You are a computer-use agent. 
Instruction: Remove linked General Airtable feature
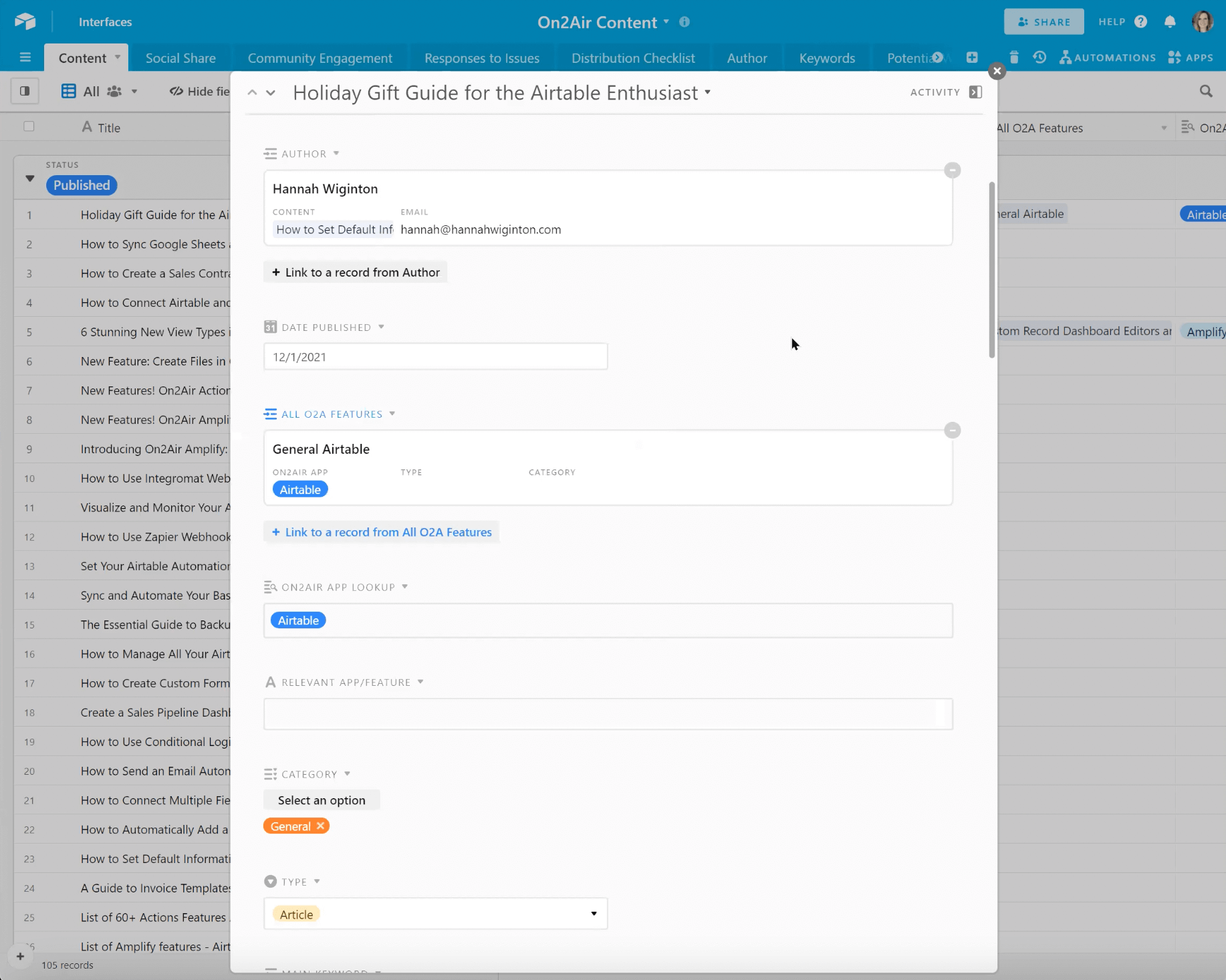pos(953,430)
